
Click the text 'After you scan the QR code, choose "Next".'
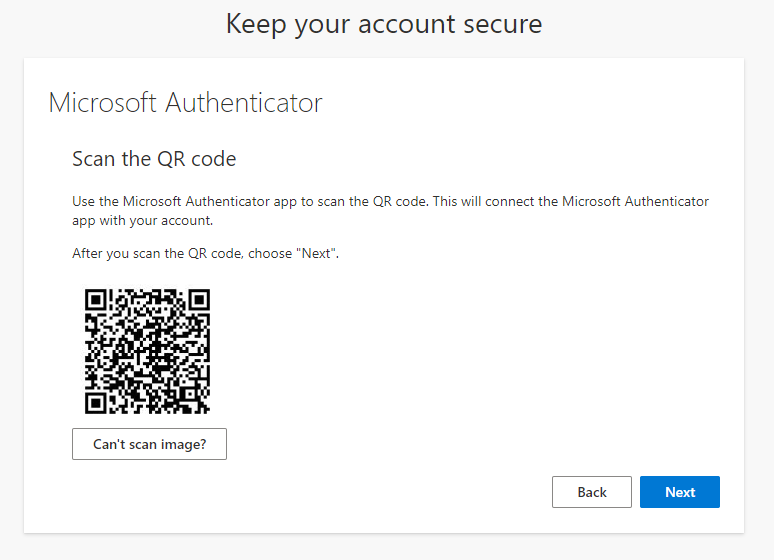(205, 253)
